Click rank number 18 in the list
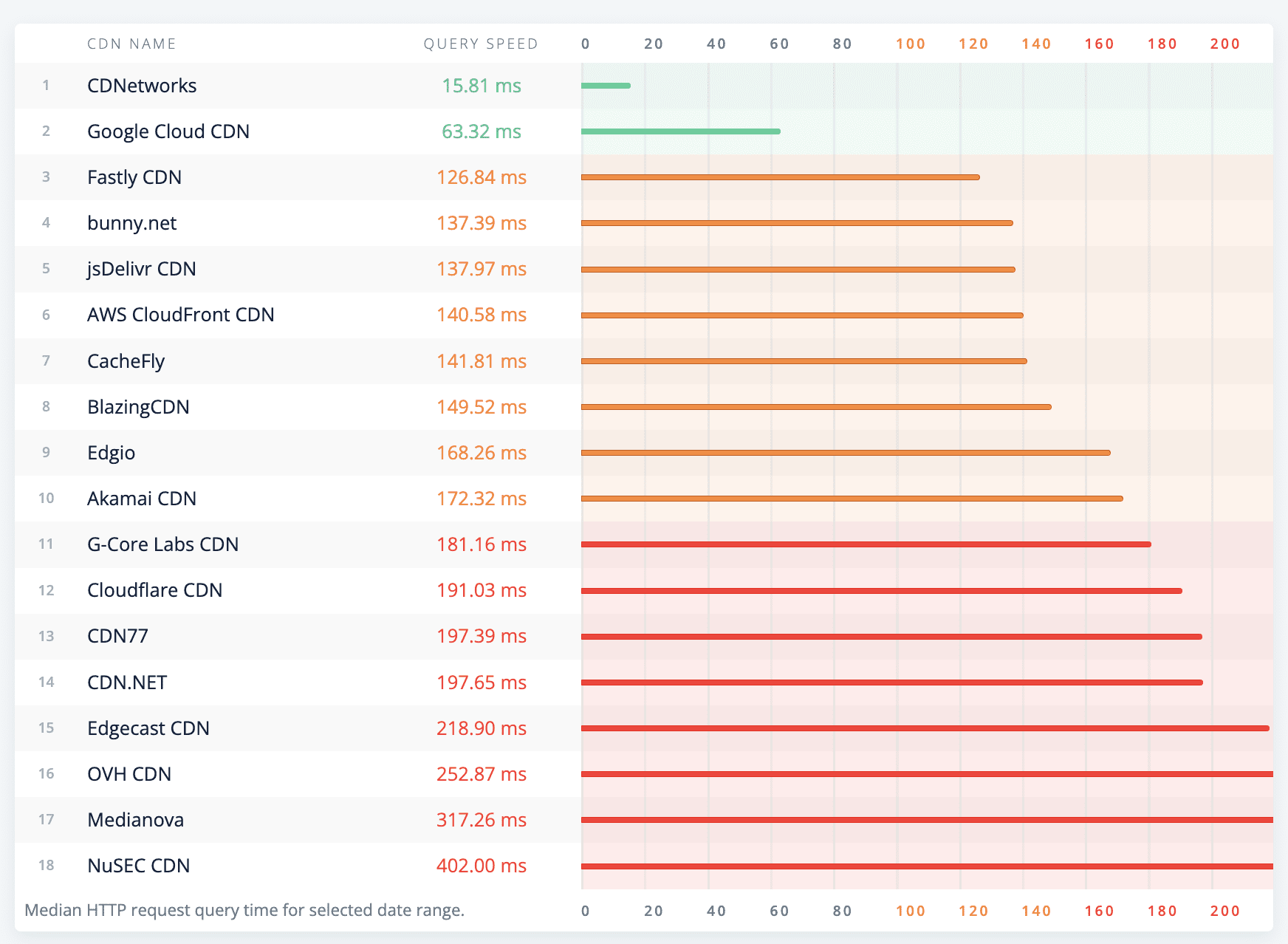The image size is (1288, 944). click(x=47, y=866)
